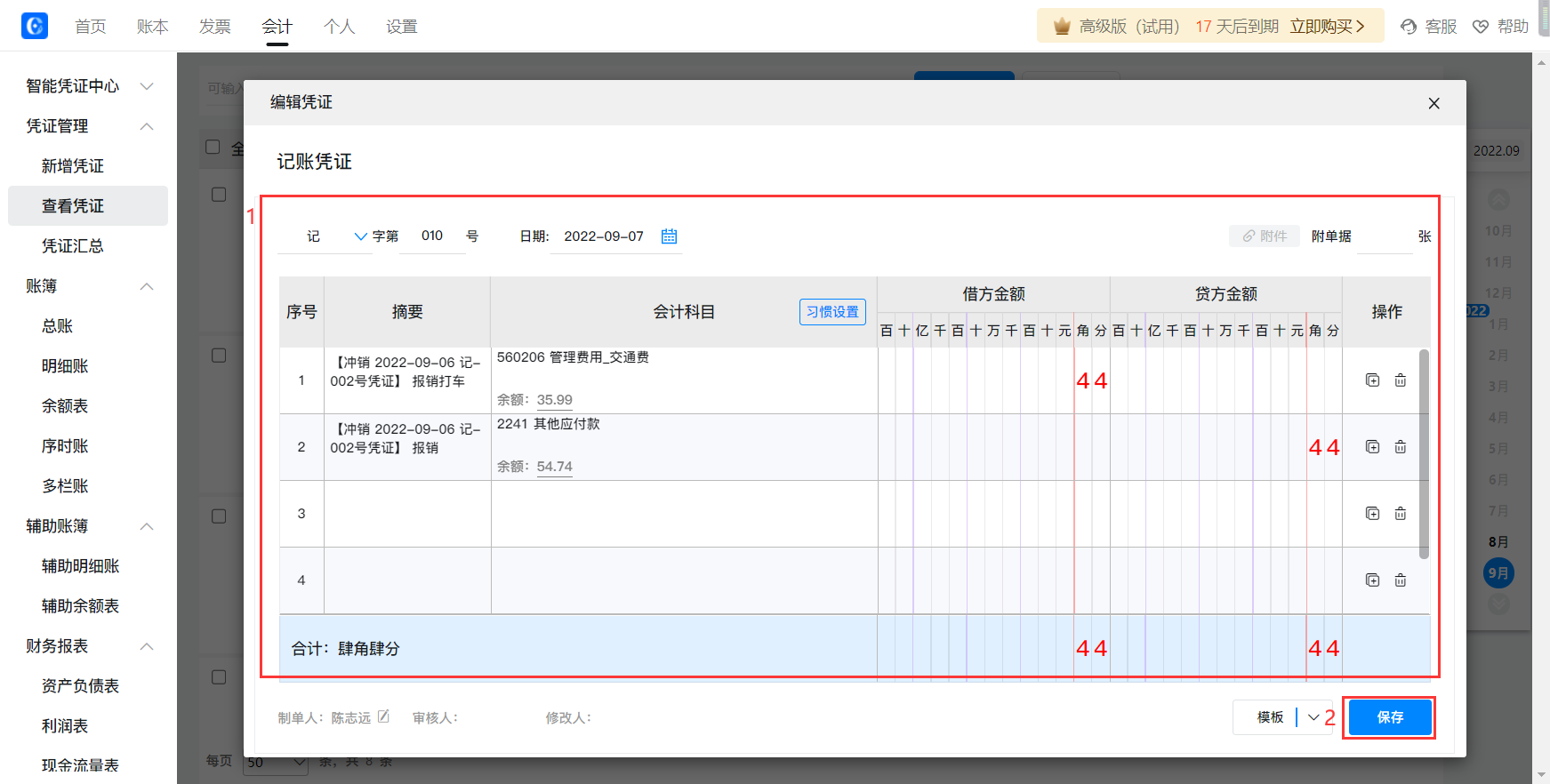The height and width of the screenshot is (784, 1550).
Task: Open 资产负债表 report
Action: pos(80,686)
